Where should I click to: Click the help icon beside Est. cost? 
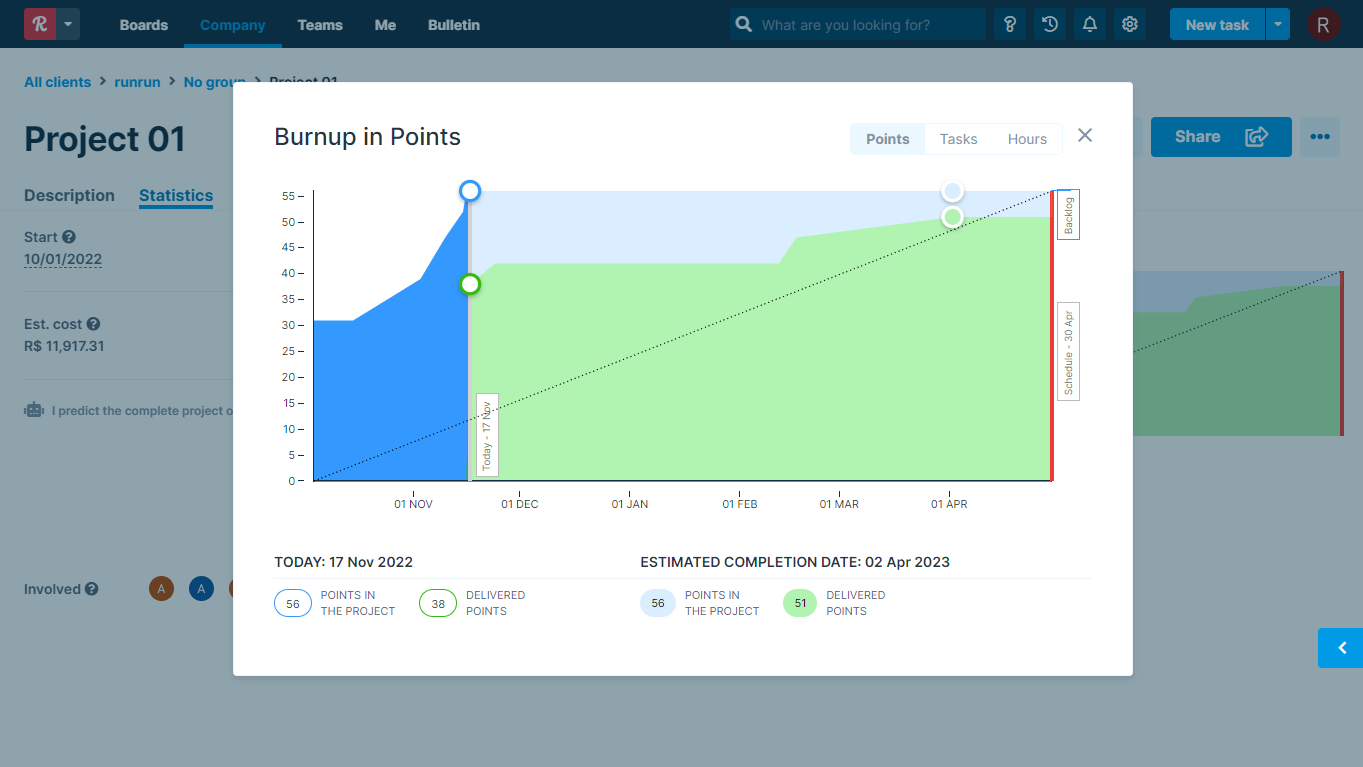93,324
